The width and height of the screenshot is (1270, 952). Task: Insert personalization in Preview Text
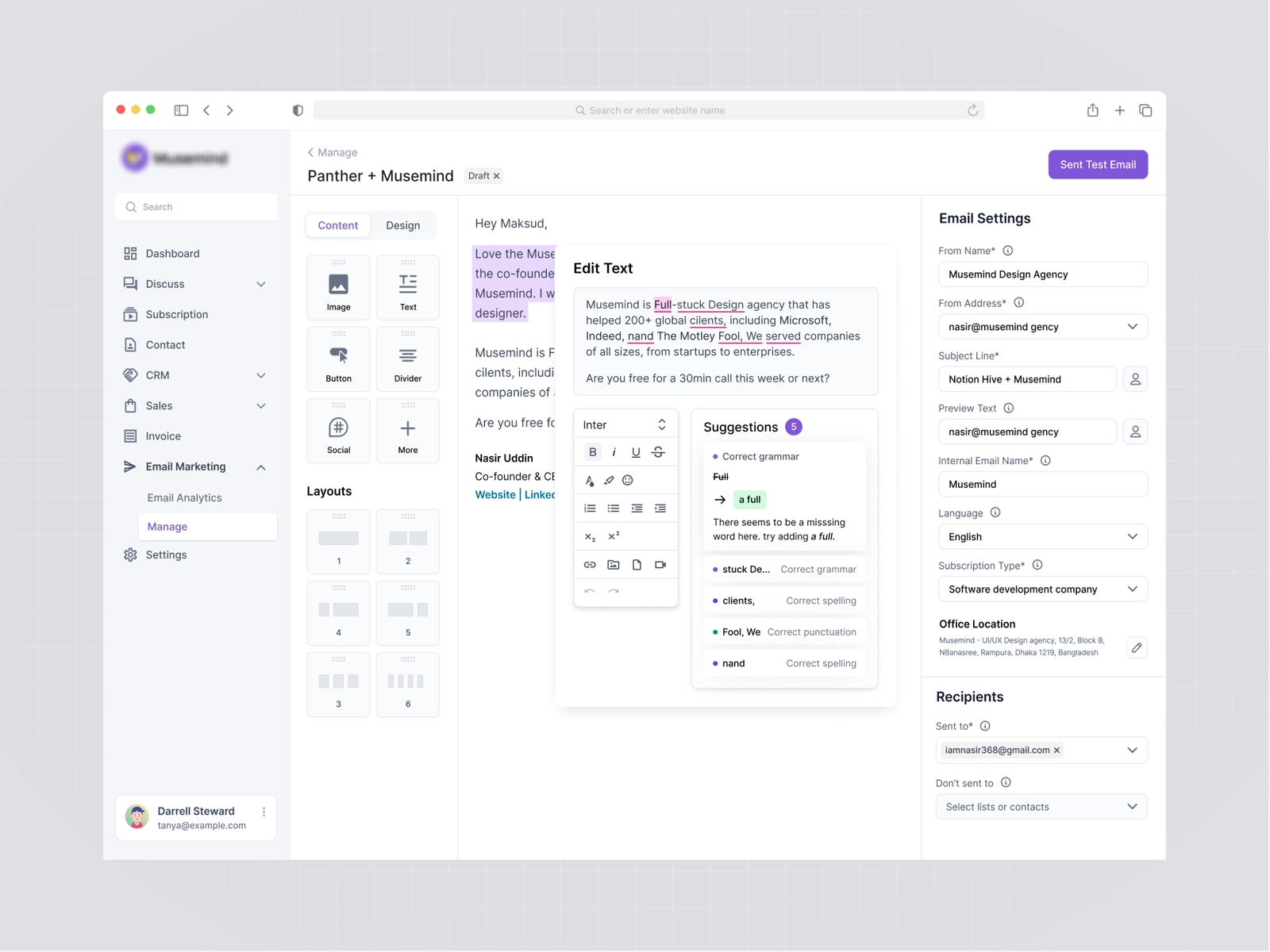point(1135,432)
